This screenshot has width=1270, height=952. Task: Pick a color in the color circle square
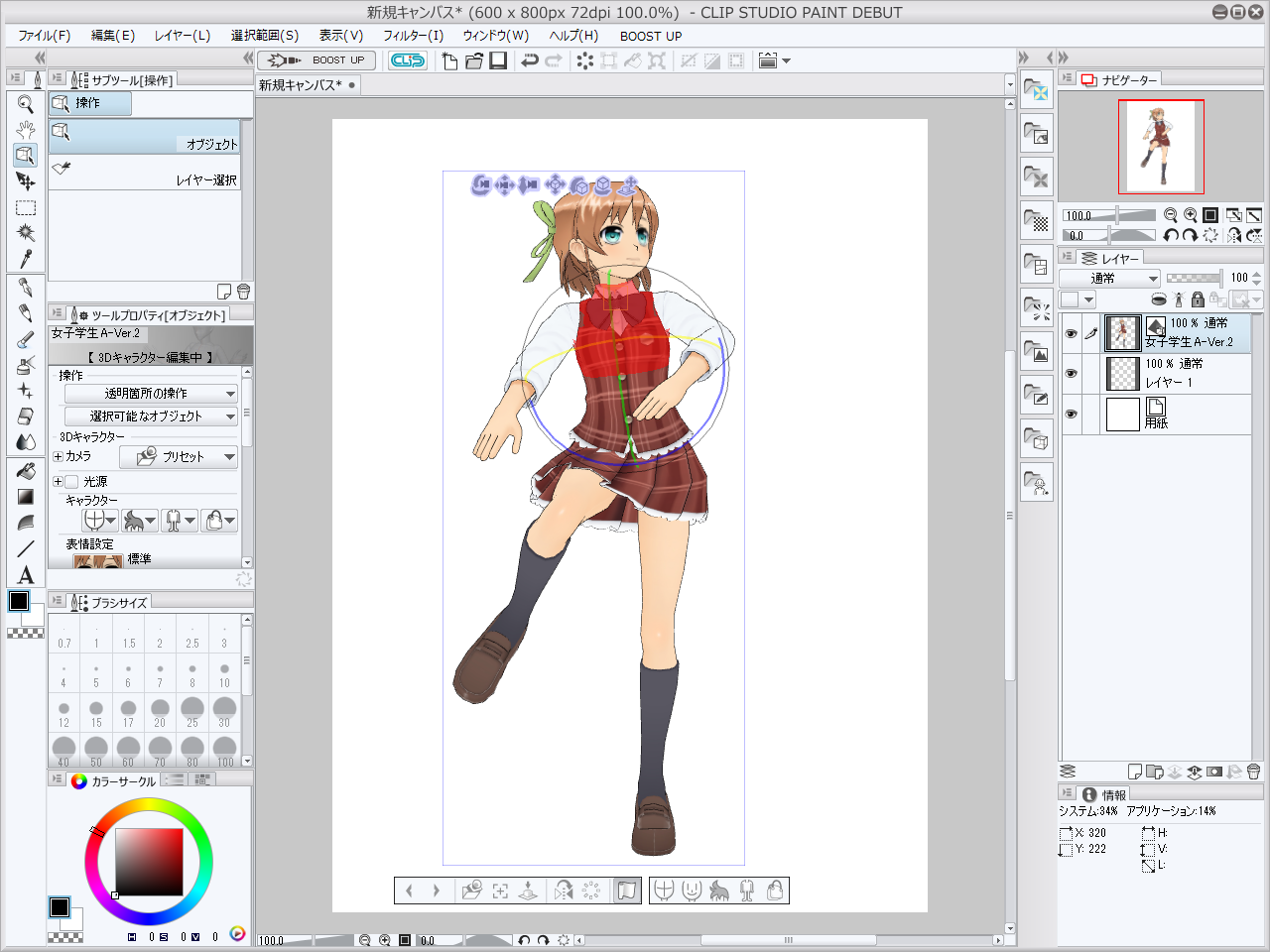tap(149, 862)
